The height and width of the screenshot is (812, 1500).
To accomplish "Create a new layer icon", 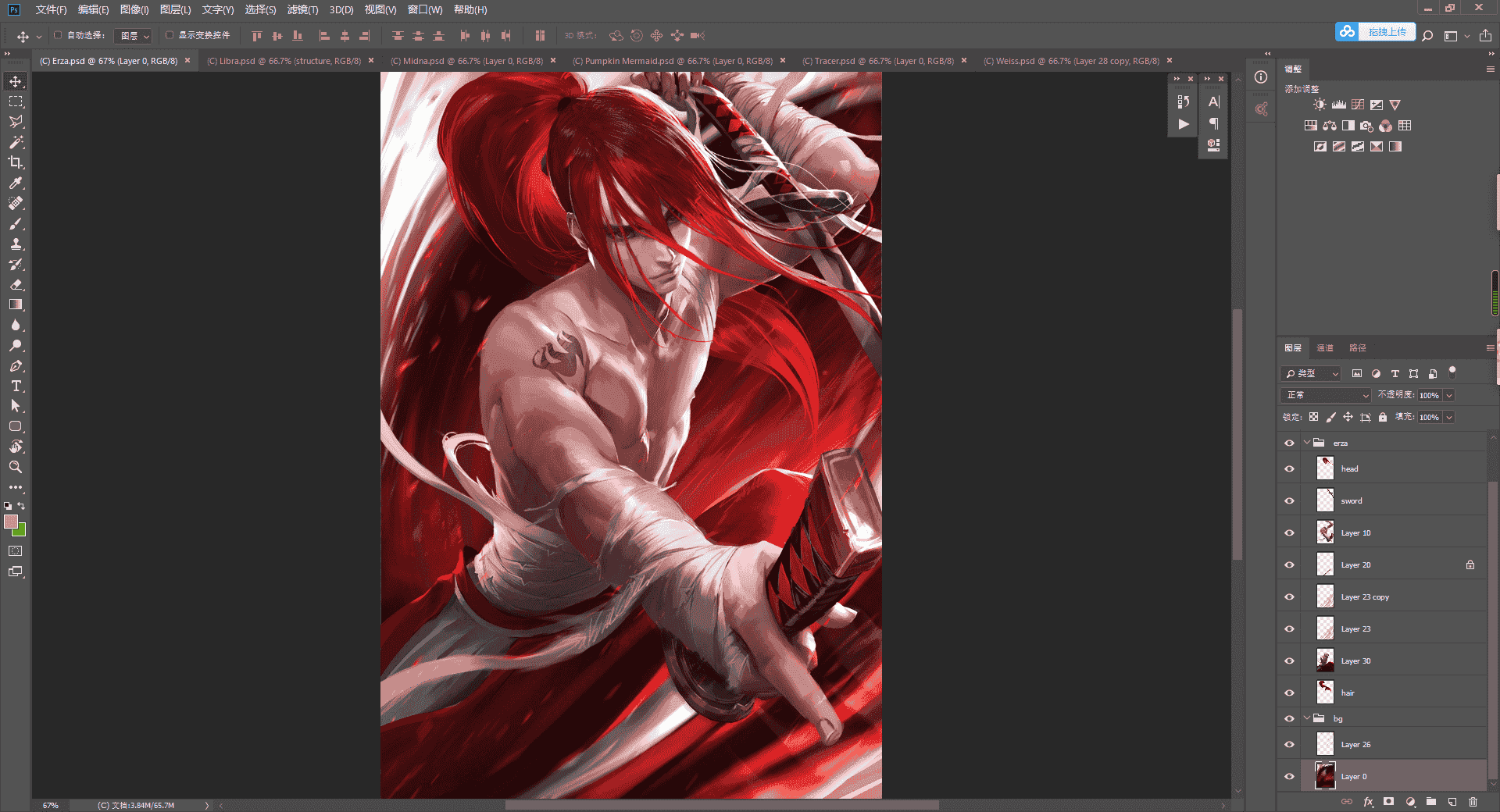I will 1452,802.
